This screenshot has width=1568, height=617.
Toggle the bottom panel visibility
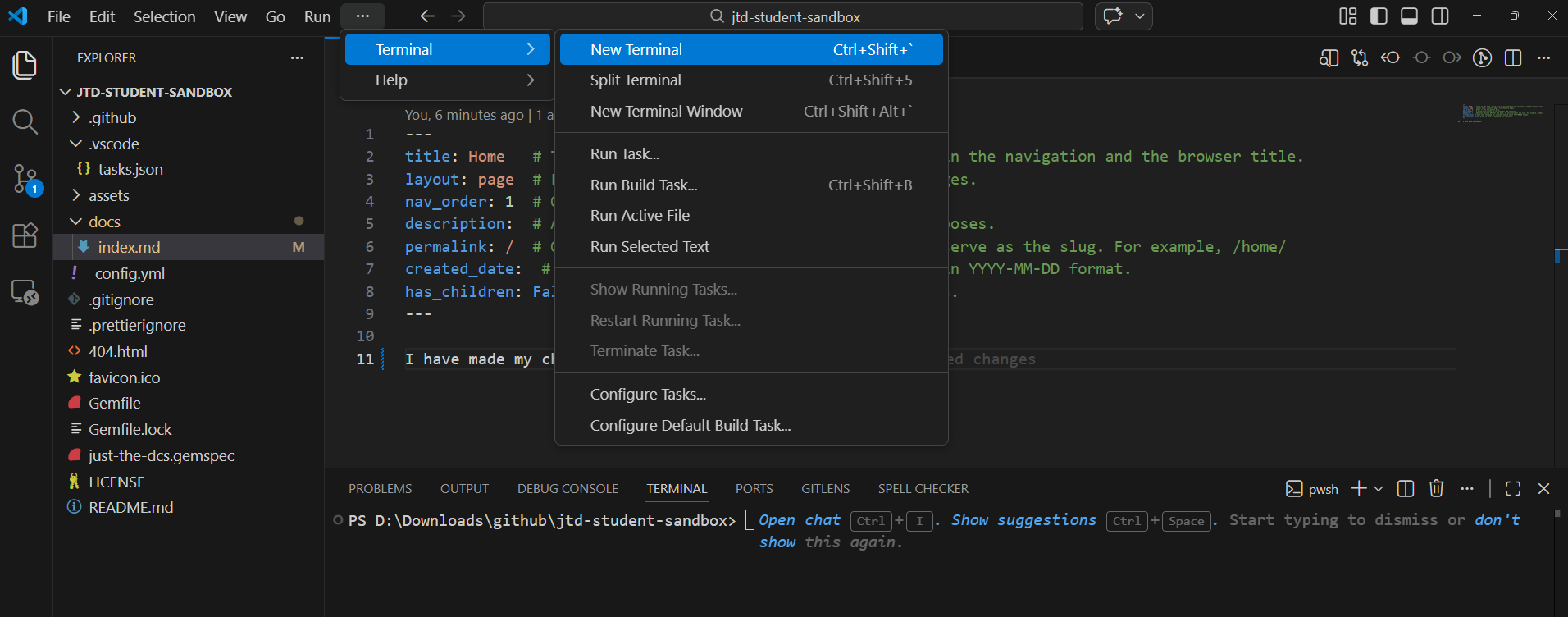click(x=1409, y=16)
